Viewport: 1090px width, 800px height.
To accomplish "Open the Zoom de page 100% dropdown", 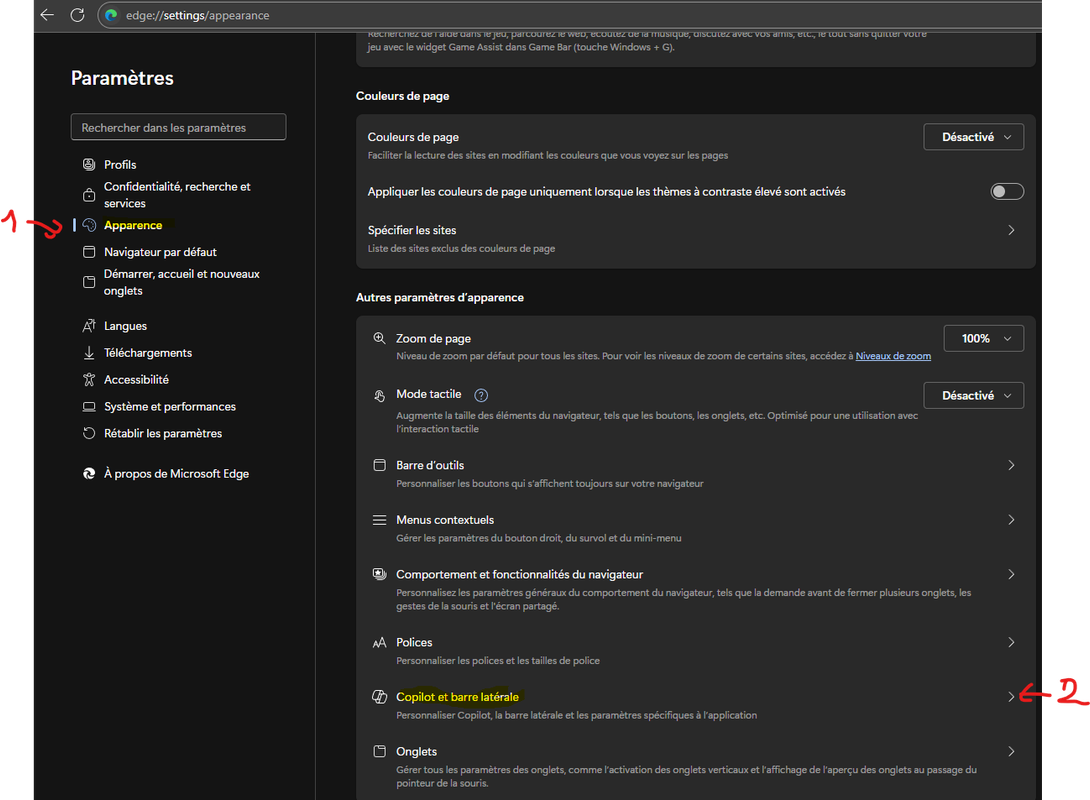I will pos(984,338).
